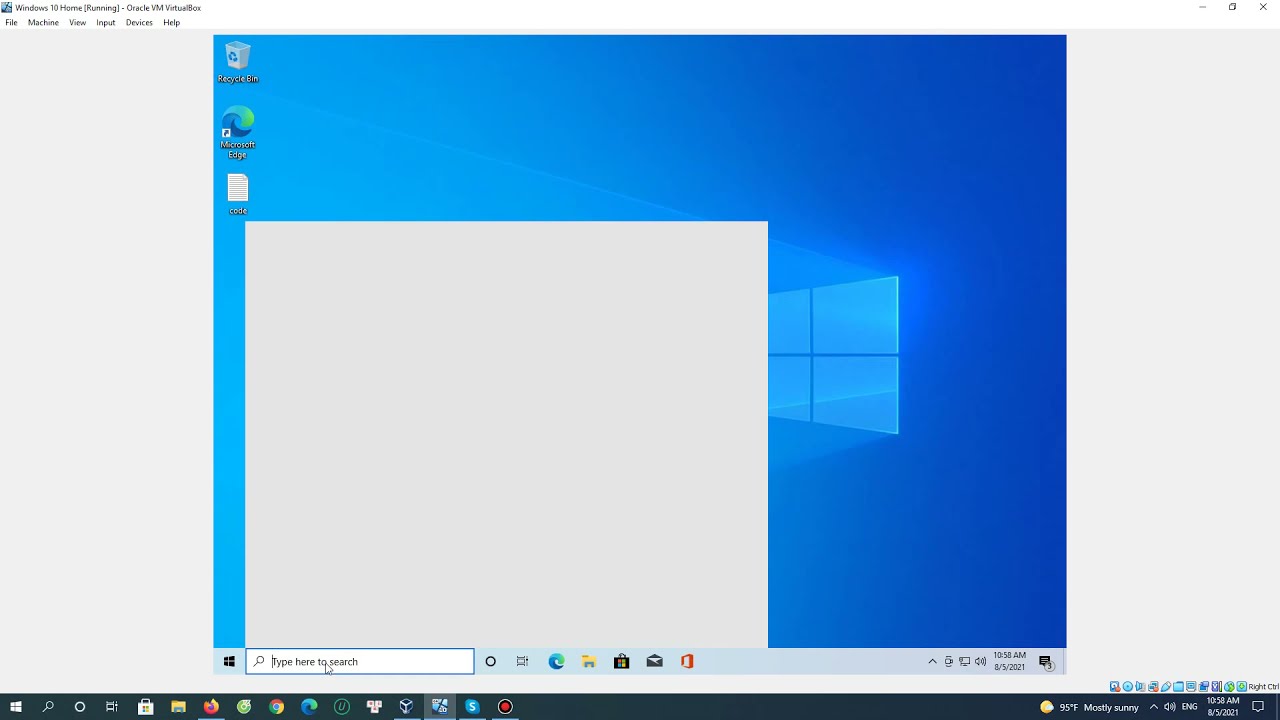The height and width of the screenshot is (720, 1280).
Task: Open Chrome on the host taskbar
Action: click(x=276, y=706)
